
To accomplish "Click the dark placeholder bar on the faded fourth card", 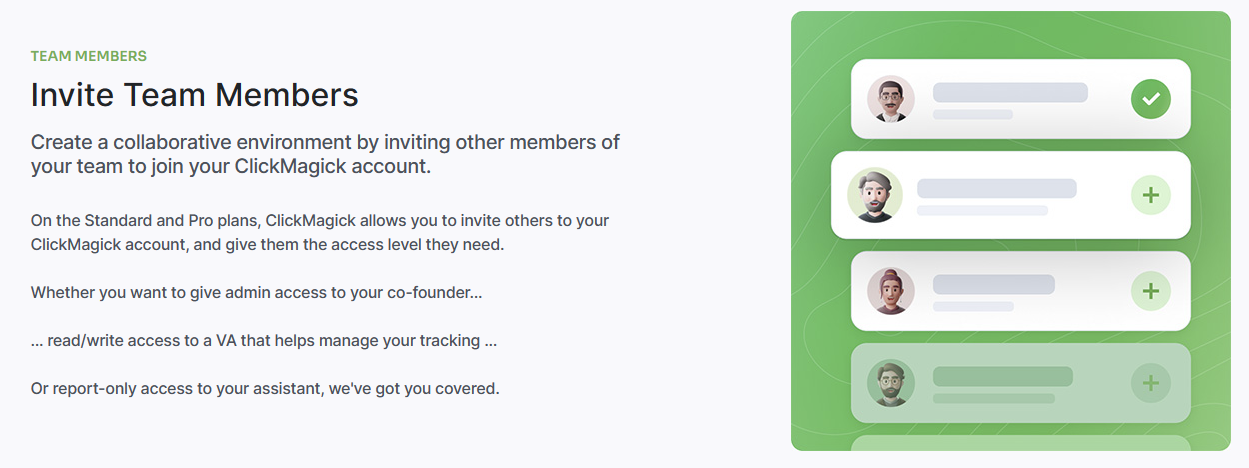I will (x=1002, y=377).
